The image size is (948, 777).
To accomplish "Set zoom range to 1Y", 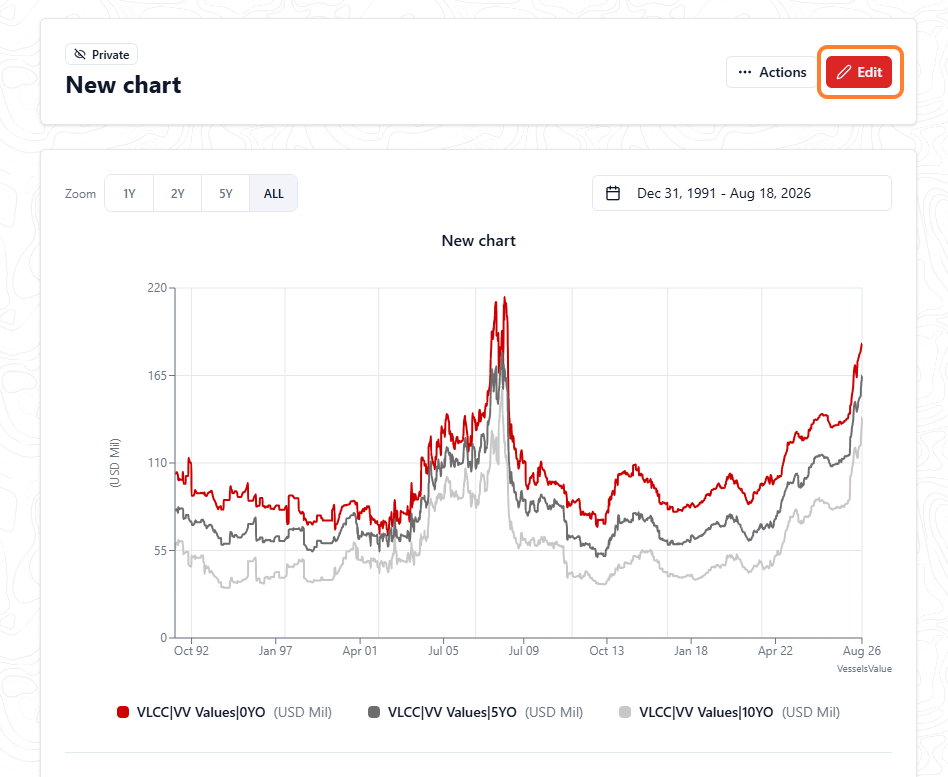I will (x=129, y=193).
